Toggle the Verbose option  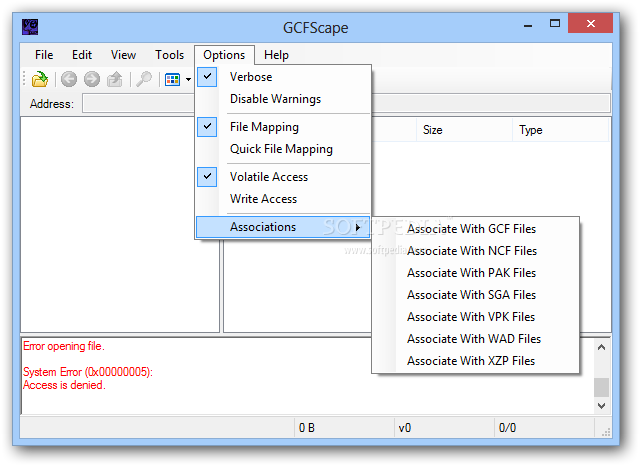pyautogui.click(x=283, y=77)
